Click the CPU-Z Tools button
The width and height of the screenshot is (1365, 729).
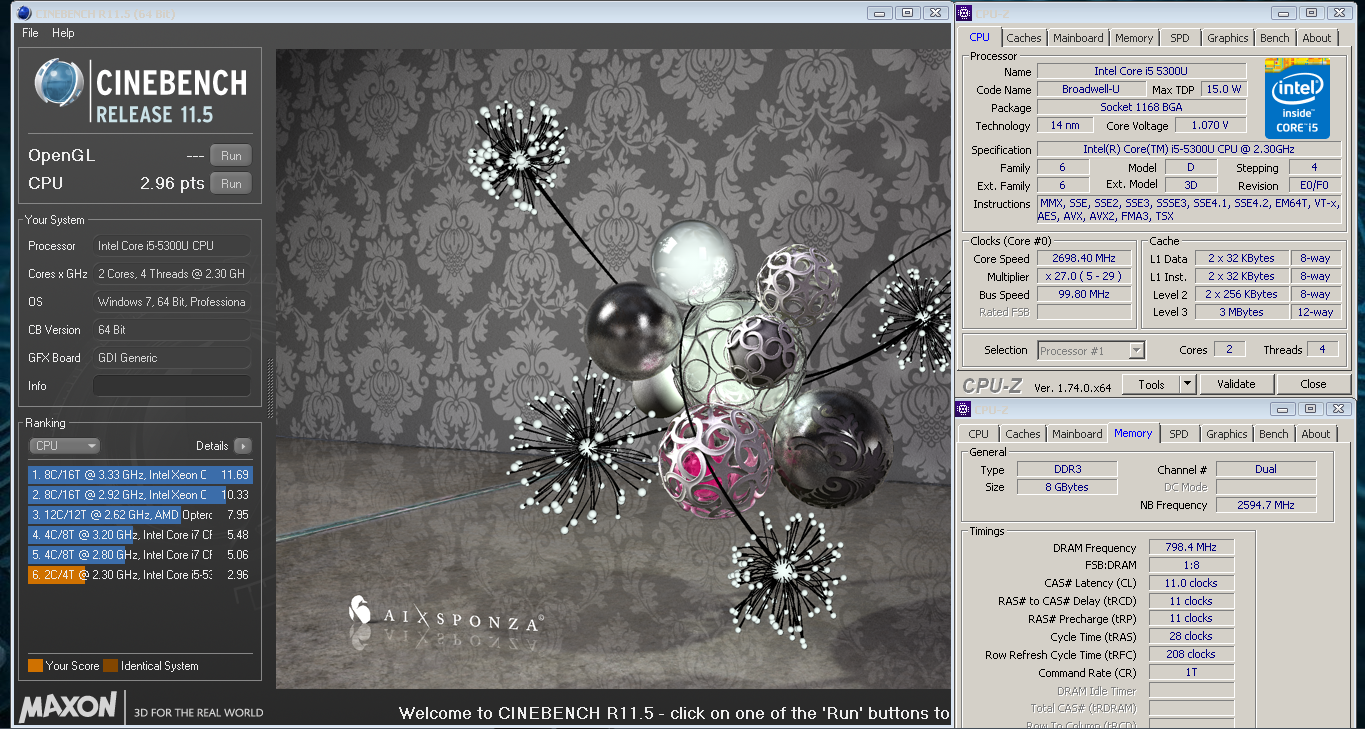(1151, 384)
